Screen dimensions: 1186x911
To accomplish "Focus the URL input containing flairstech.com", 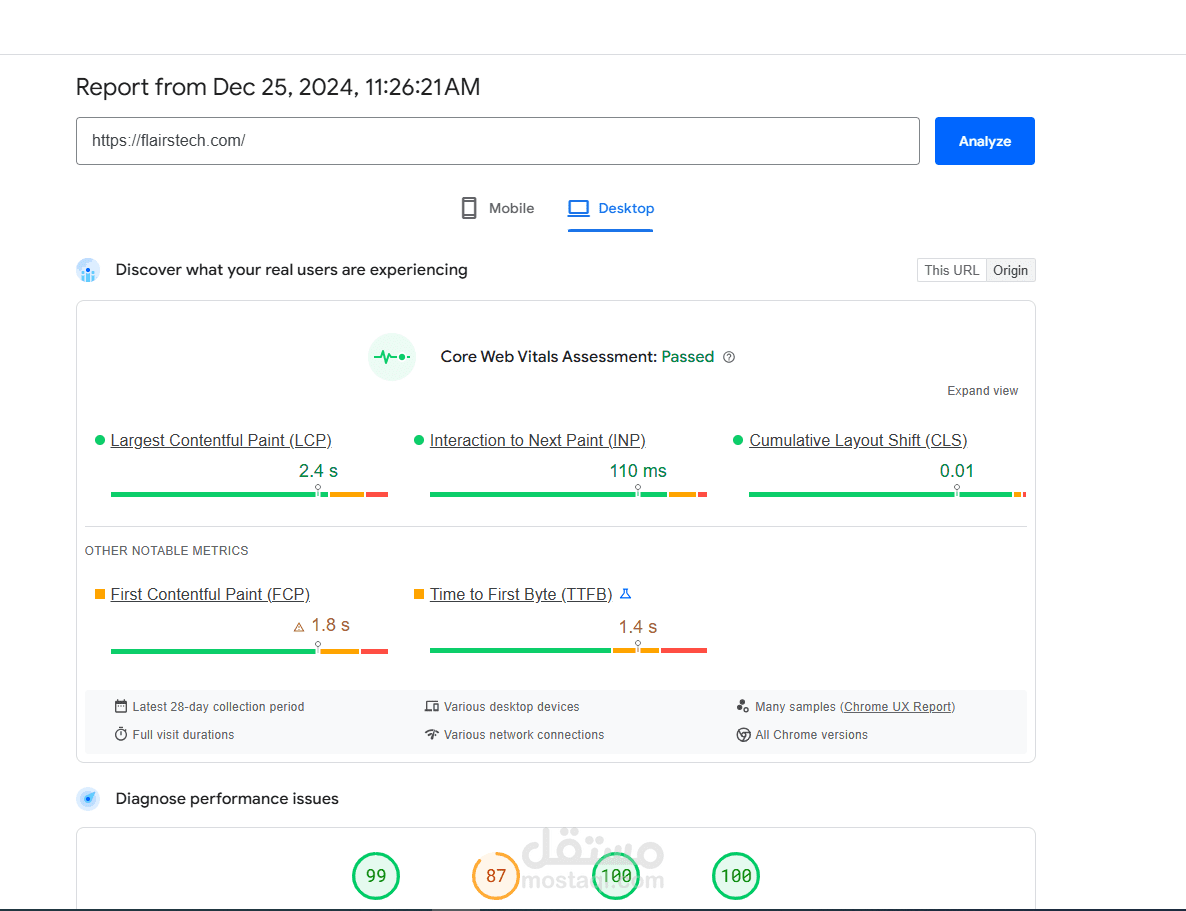I will click(x=498, y=141).
